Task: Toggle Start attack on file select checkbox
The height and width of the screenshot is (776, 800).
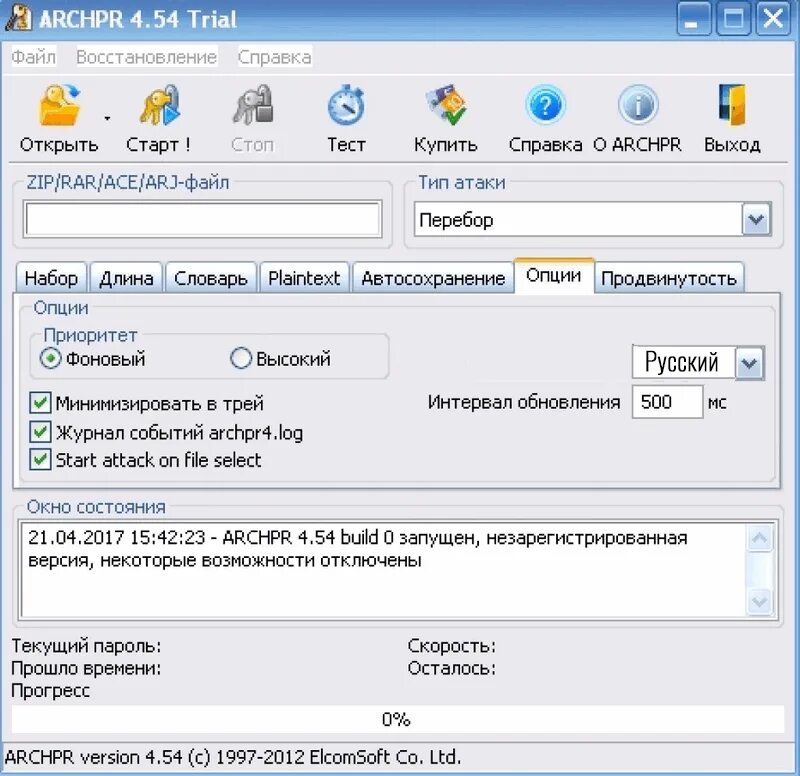Action: (40, 460)
